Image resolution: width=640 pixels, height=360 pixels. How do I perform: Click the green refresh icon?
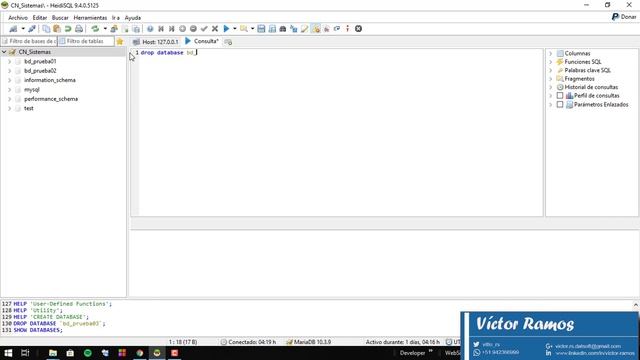[x=95, y=29]
